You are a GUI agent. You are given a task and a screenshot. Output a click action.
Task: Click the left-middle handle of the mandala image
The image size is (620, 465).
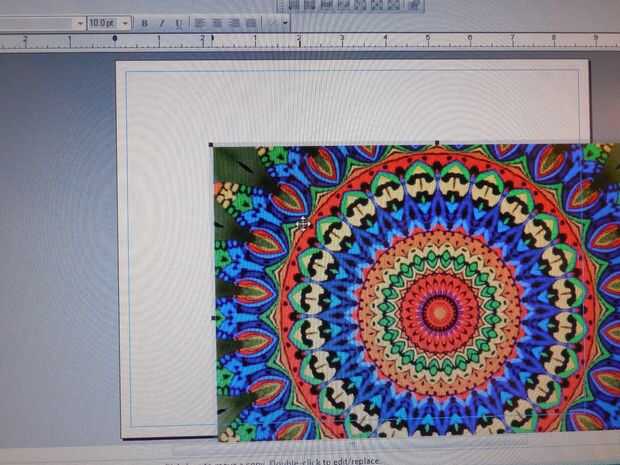coord(214,318)
